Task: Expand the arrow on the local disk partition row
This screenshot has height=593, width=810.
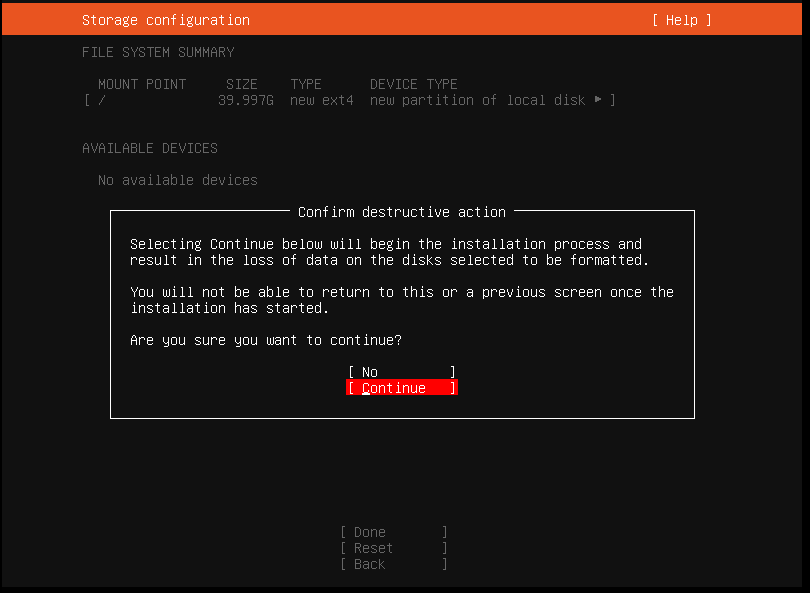Action: click(x=598, y=99)
